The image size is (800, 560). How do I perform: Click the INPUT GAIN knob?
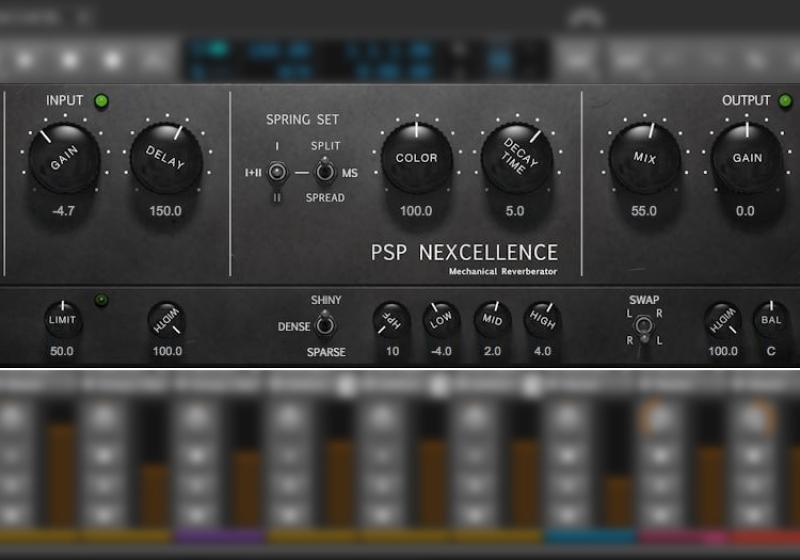click(64, 159)
